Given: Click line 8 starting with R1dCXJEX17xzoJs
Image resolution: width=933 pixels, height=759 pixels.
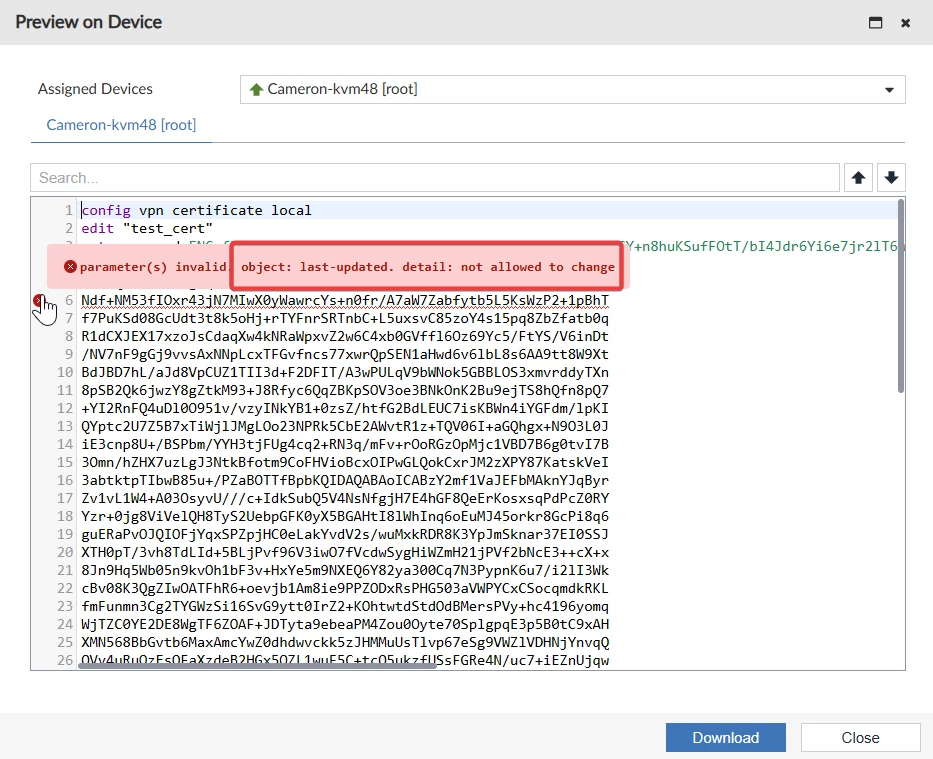Looking at the screenshot, I should click(345, 336).
